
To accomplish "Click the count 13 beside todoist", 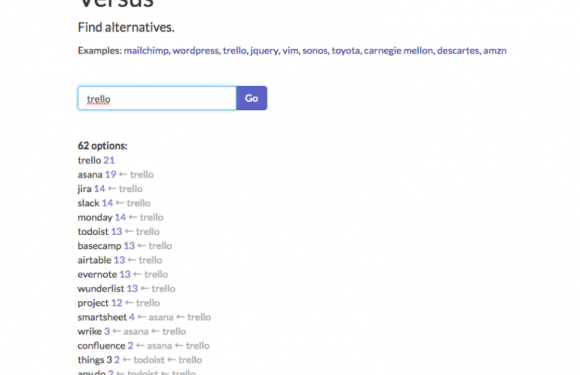I will (x=117, y=232).
